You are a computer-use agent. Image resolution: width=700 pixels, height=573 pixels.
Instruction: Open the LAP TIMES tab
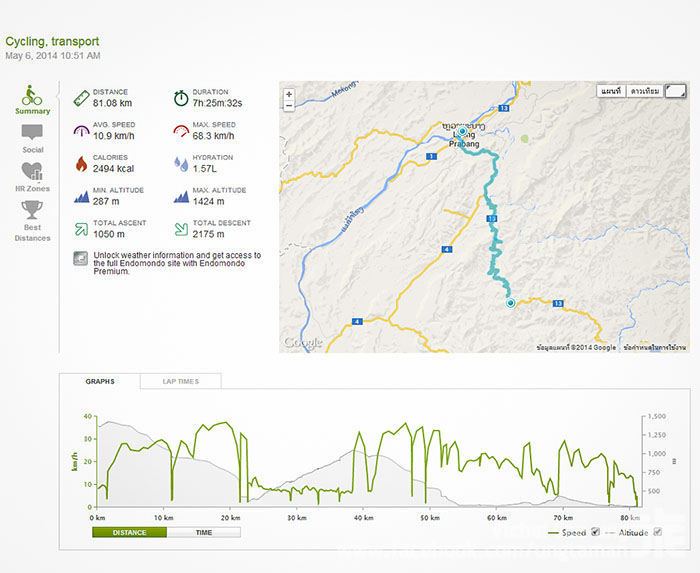pyautogui.click(x=181, y=381)
